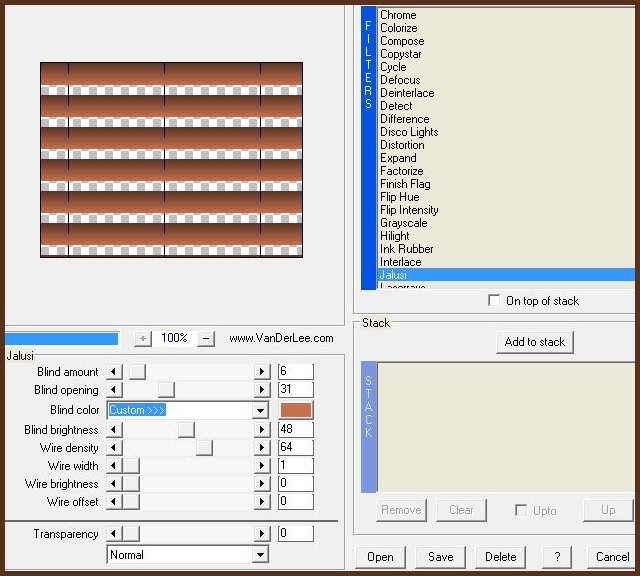Click the Cancel button
The image size is (640, 576).
point(612,557)
